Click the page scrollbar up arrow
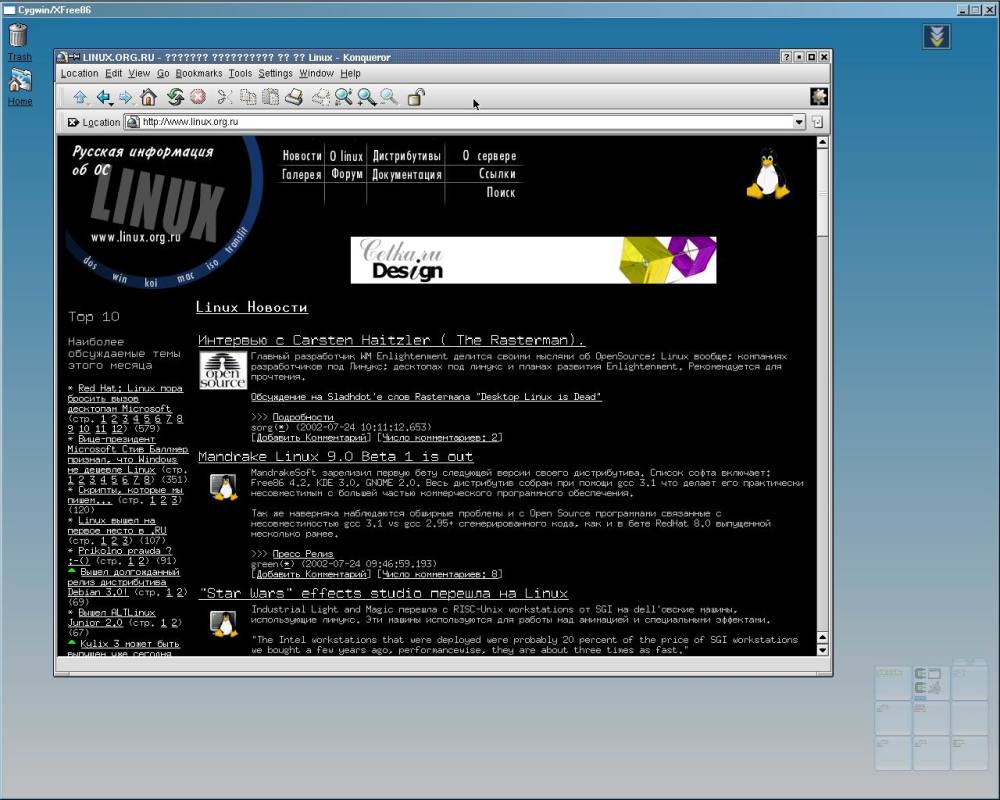This screenshot has width=1000, height=800. pyautogui.click(x=822, y=142)
